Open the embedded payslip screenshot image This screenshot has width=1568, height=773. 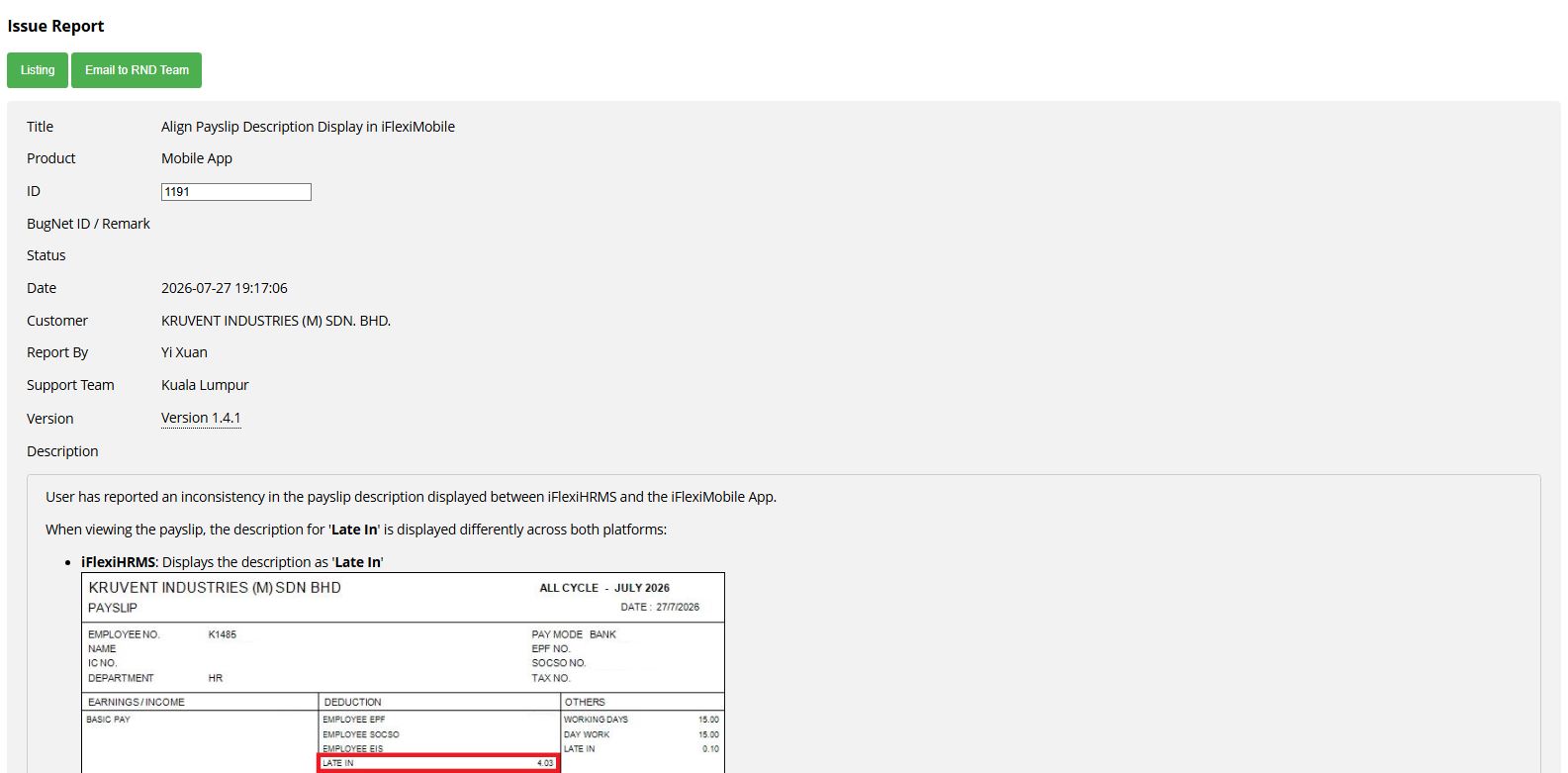403,673
